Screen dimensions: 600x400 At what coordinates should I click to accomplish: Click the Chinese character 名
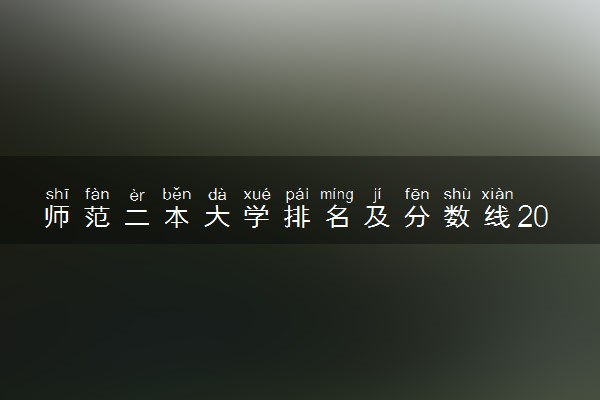[x=337, y=217]
